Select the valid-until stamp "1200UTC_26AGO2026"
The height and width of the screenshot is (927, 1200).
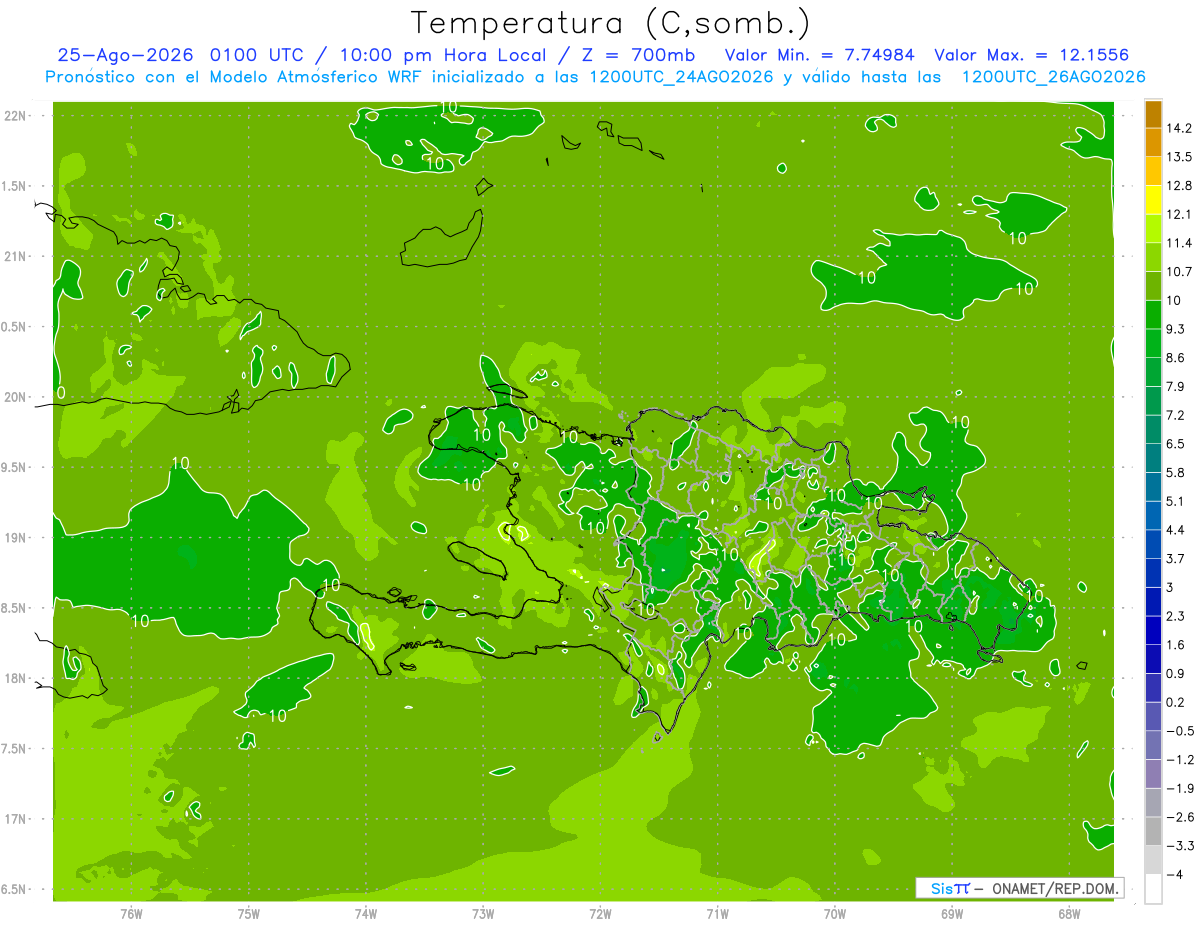[1053, 77]
